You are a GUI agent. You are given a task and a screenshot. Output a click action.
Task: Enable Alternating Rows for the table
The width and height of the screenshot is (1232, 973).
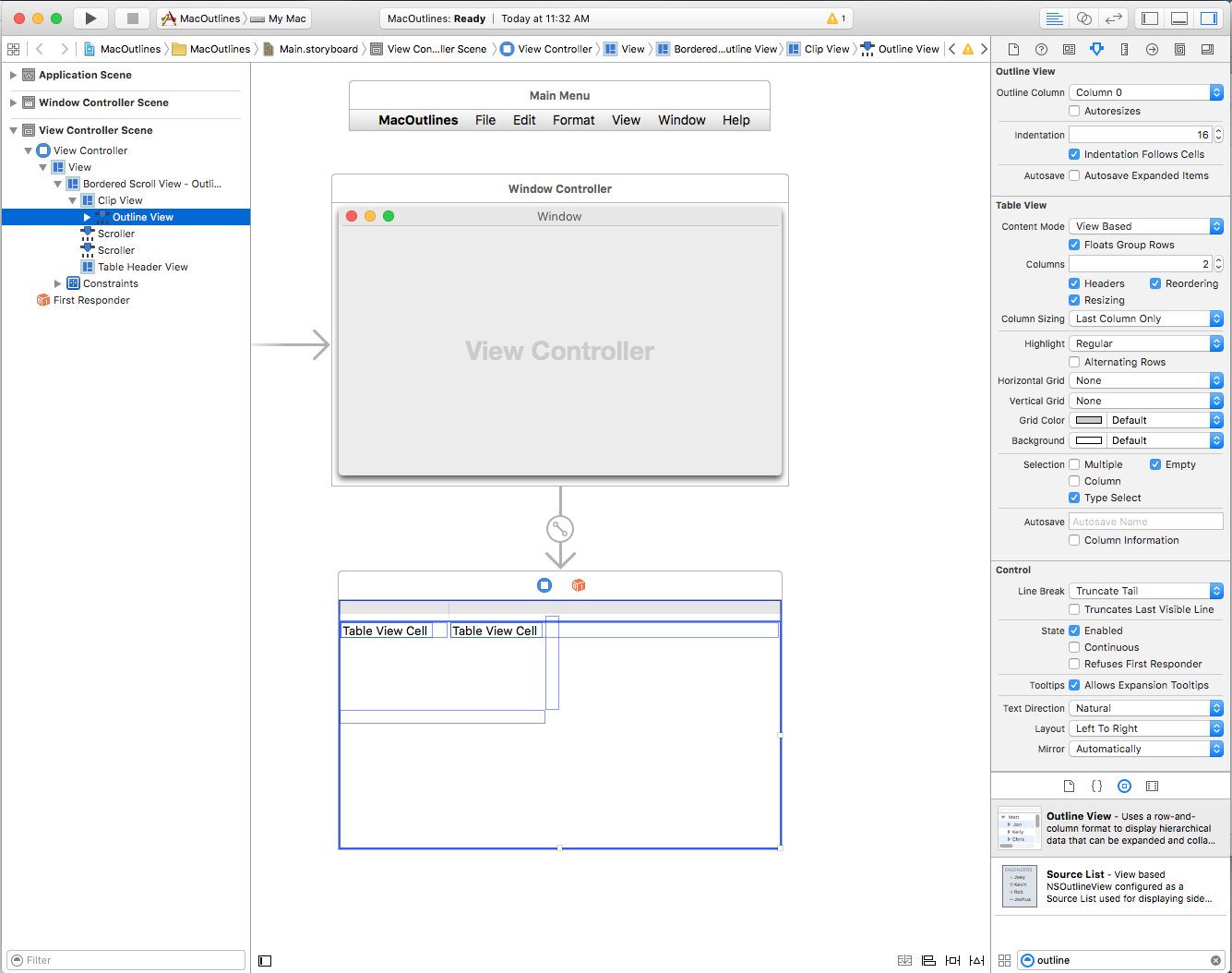[x=1073, y=362]
